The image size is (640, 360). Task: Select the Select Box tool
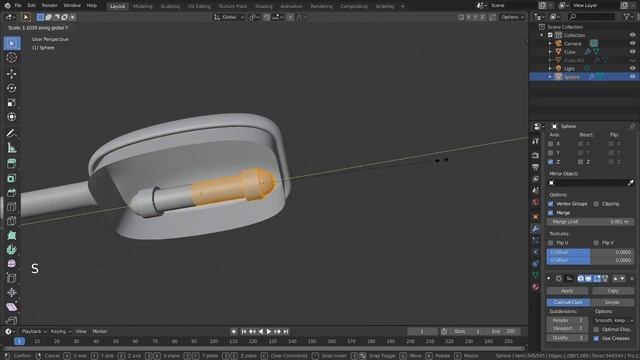pyautogui.click(x=11, y=43)
